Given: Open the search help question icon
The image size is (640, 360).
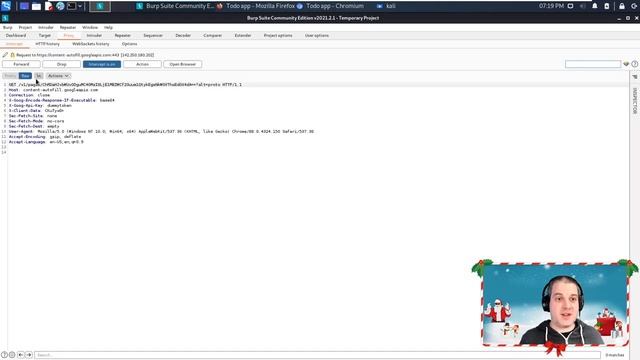Looking at the screenshot, I should (x=4, y=355).
